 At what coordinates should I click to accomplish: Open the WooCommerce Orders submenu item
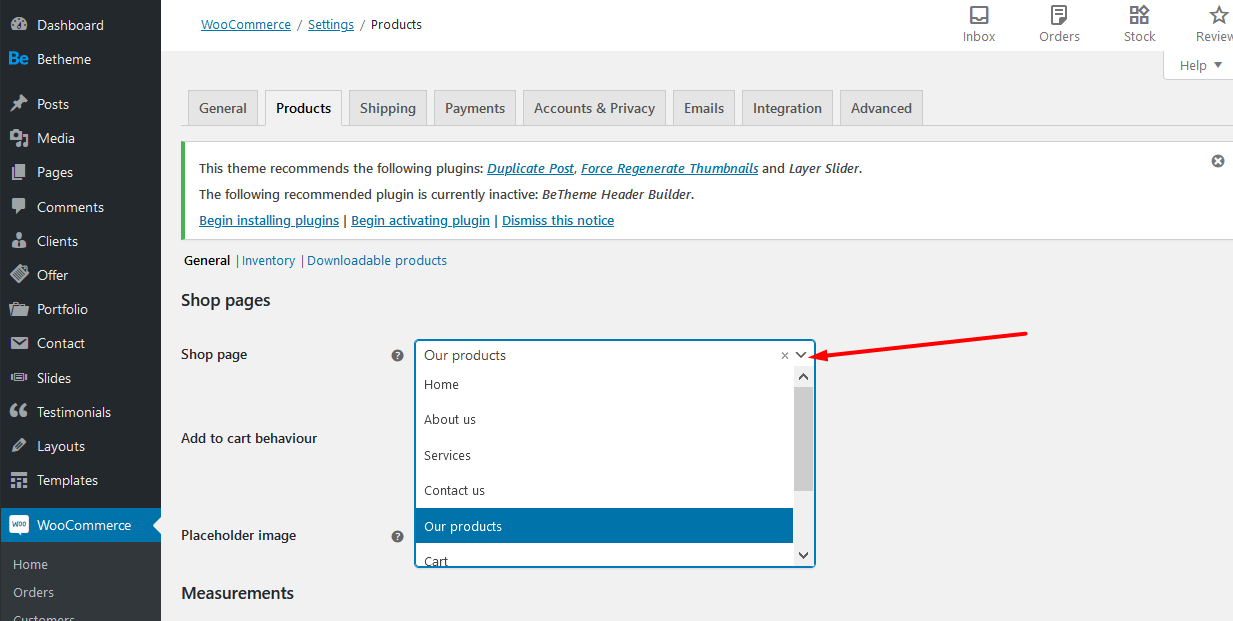[33, 592]
